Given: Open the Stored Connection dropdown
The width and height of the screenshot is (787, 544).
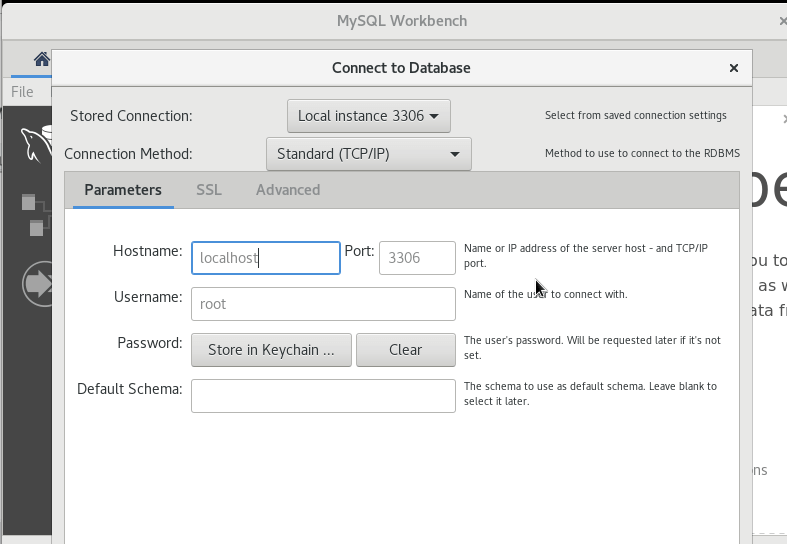Looking at the screenshot, I should (368, 116).
